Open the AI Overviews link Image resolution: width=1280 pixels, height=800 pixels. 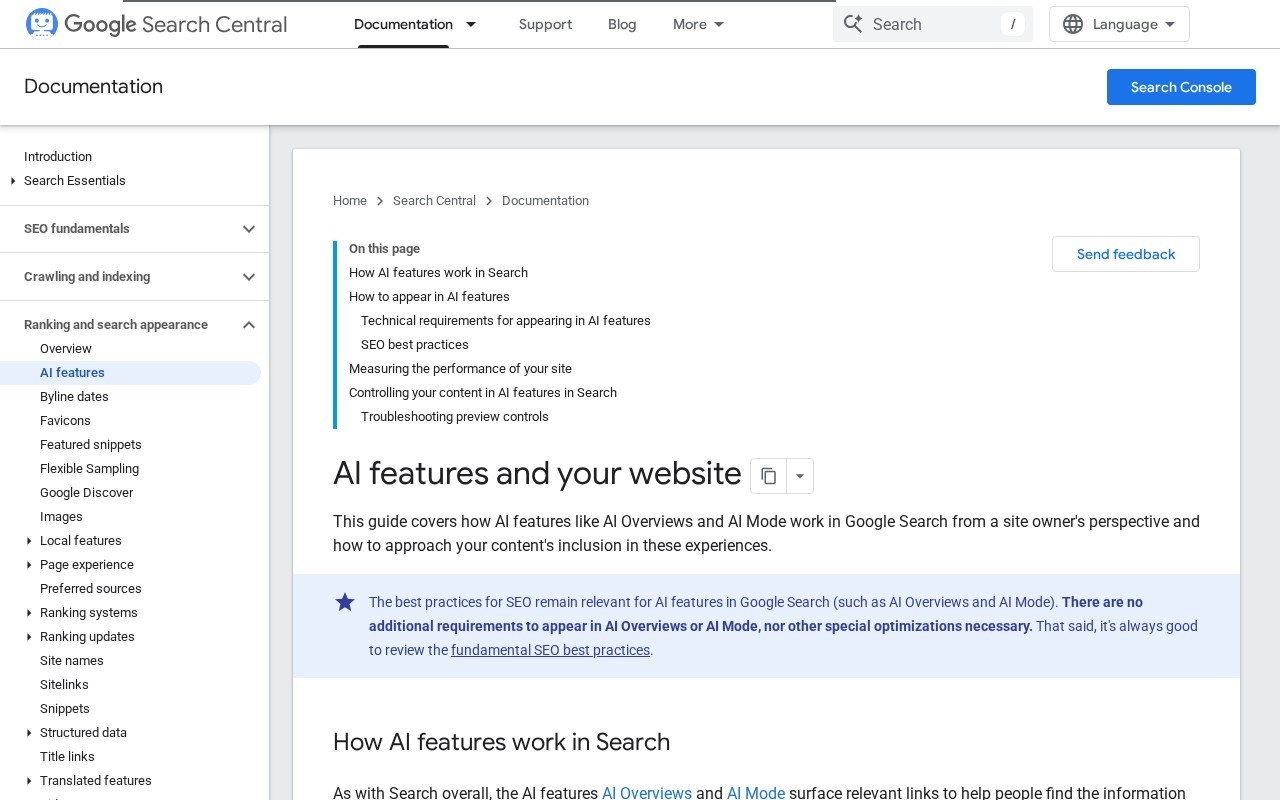point(647,793)
